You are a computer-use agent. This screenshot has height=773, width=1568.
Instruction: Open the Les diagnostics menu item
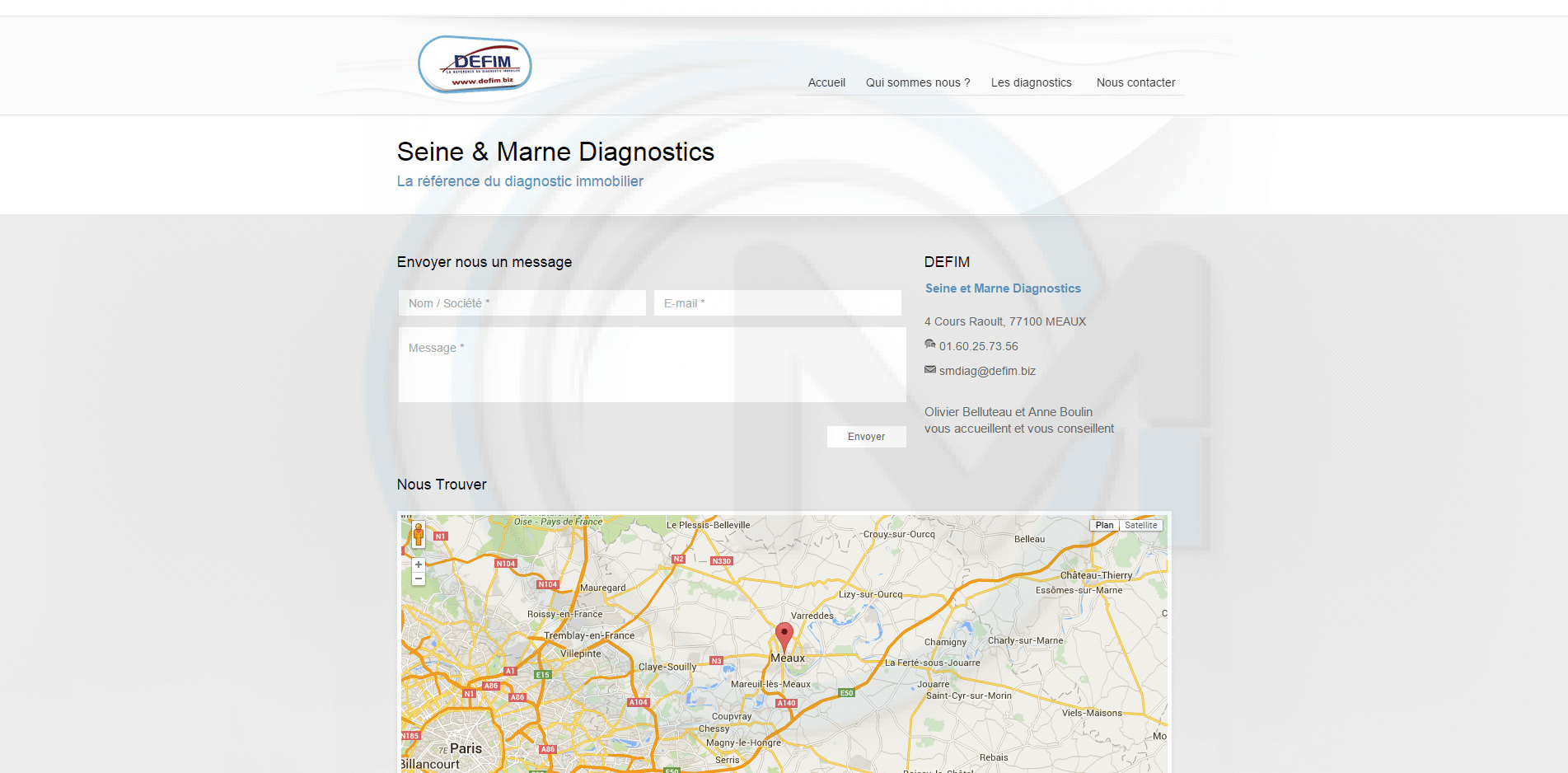(1031, 82)
